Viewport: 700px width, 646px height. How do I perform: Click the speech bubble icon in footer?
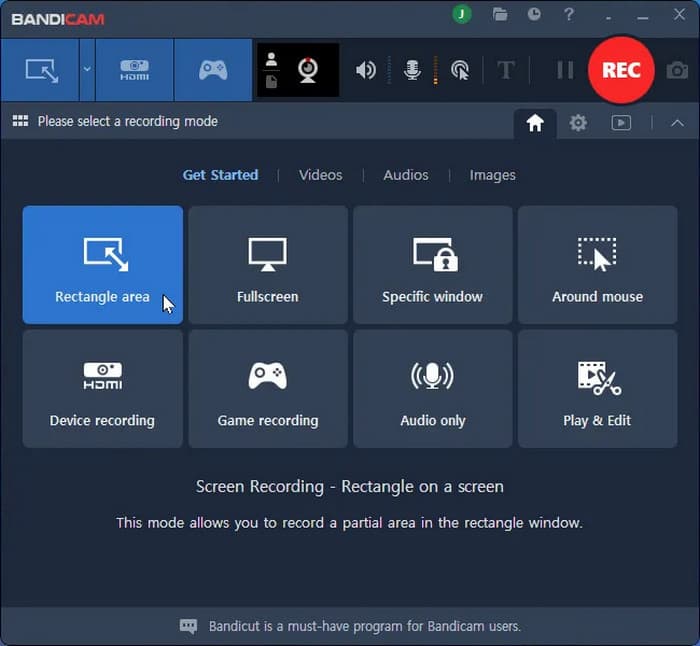coord(188,626)
